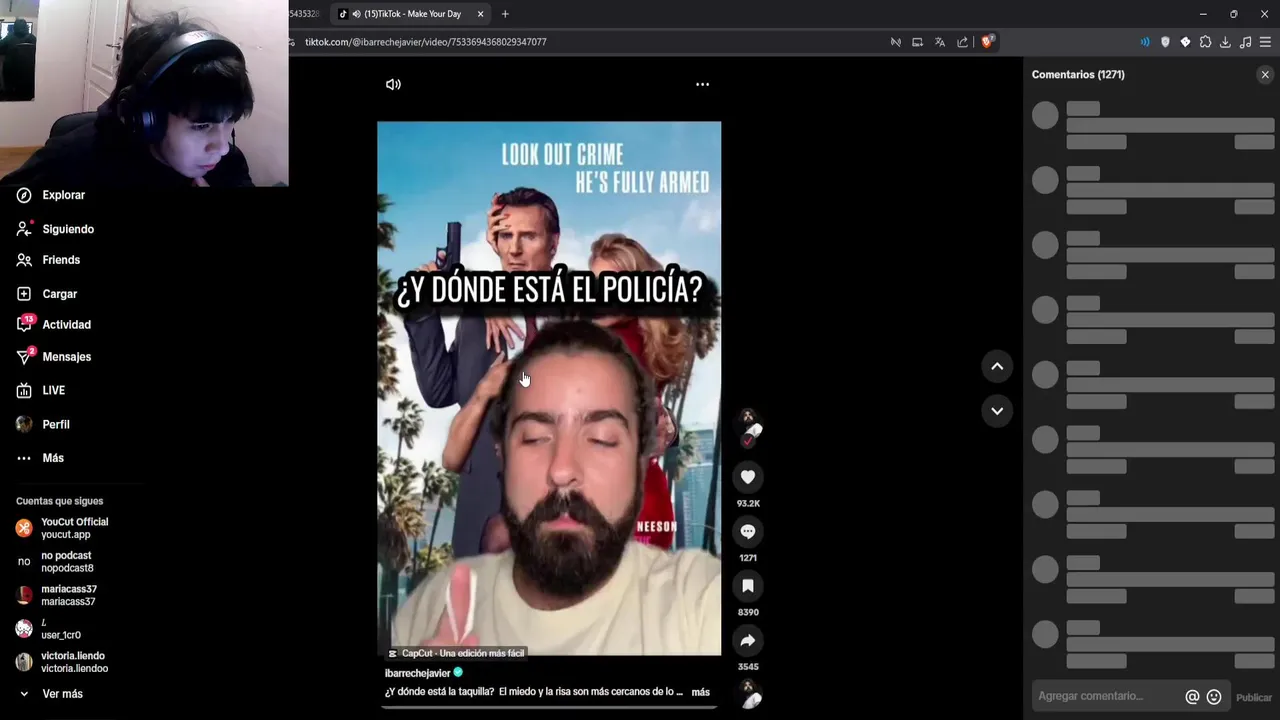Open browser translate page icon

(940, 42)
